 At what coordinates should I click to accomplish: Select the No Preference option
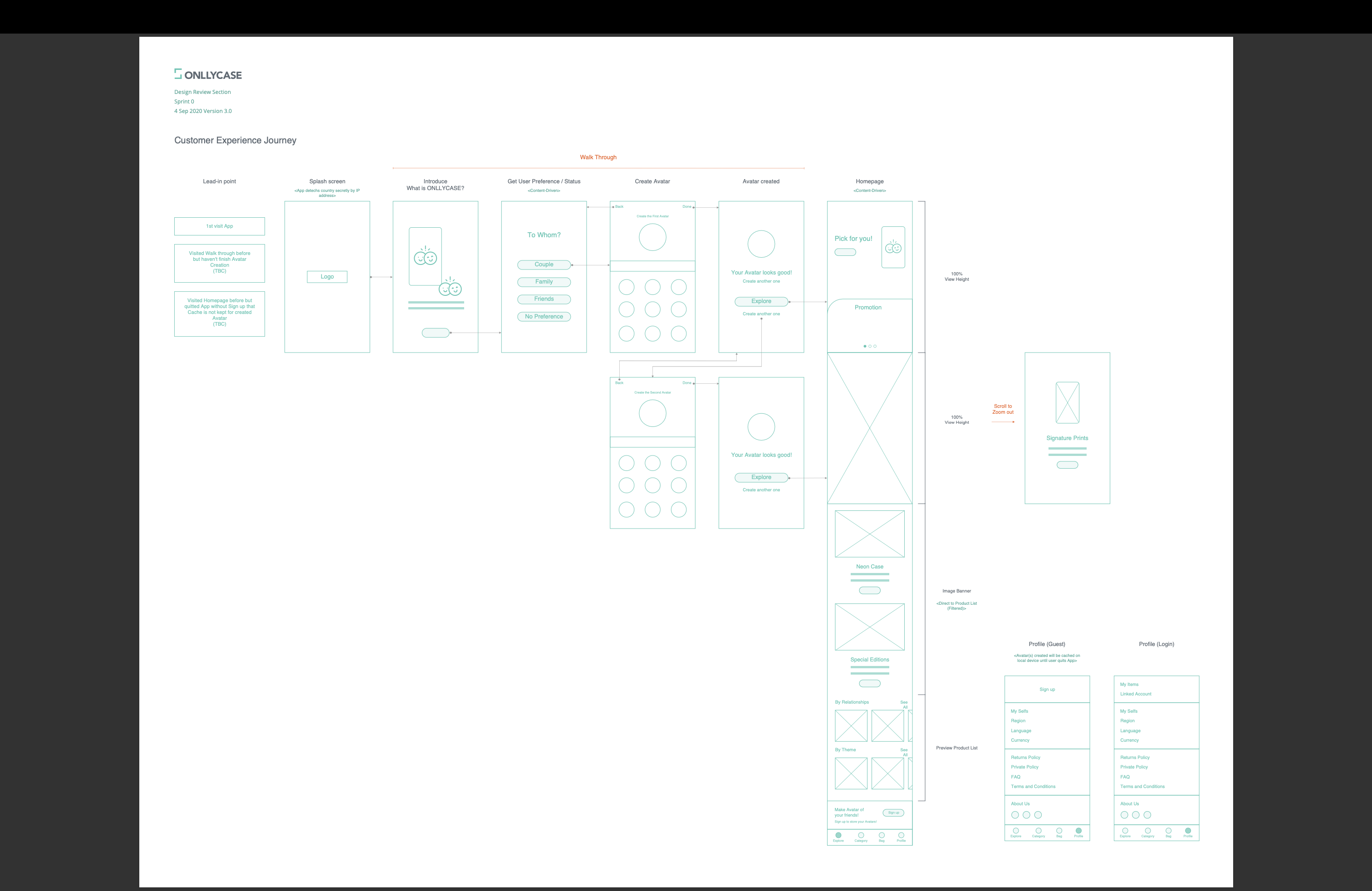tap(544, 316)
